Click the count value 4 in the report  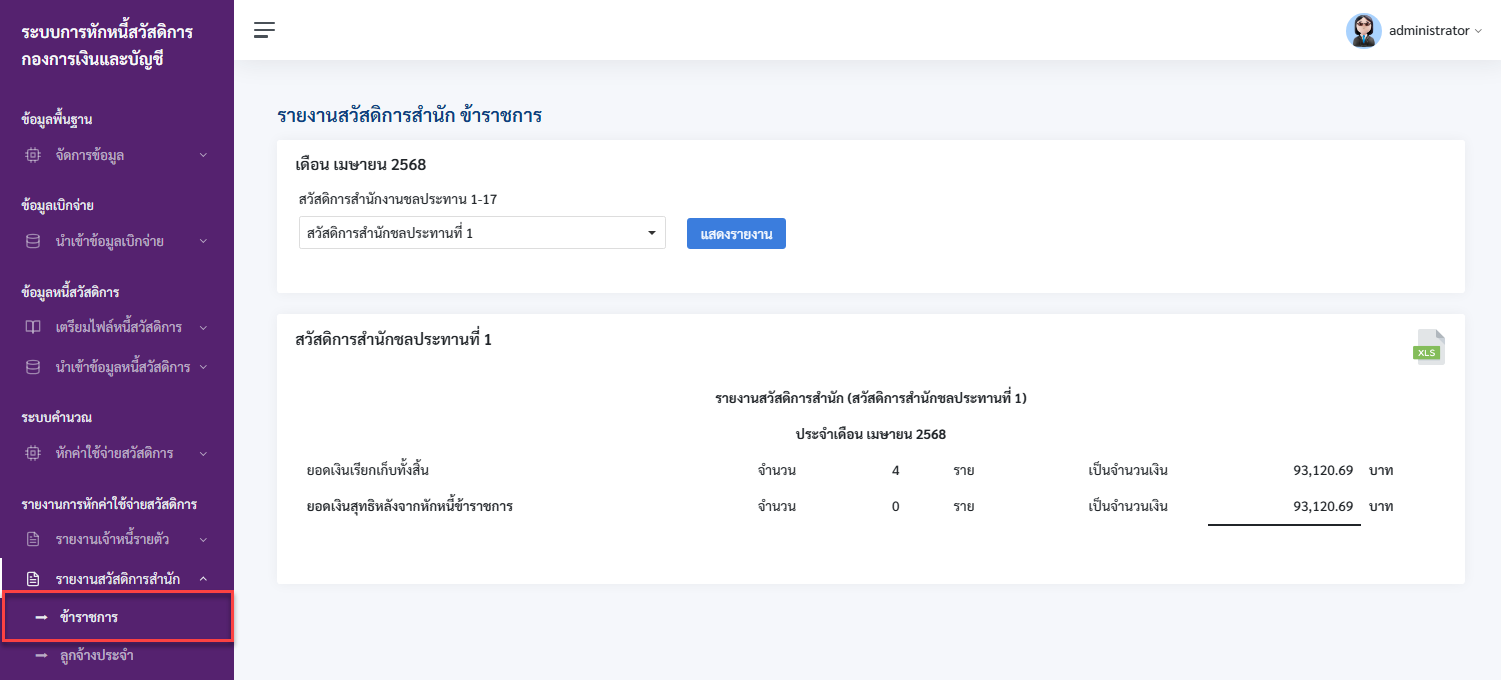point(895,470)
